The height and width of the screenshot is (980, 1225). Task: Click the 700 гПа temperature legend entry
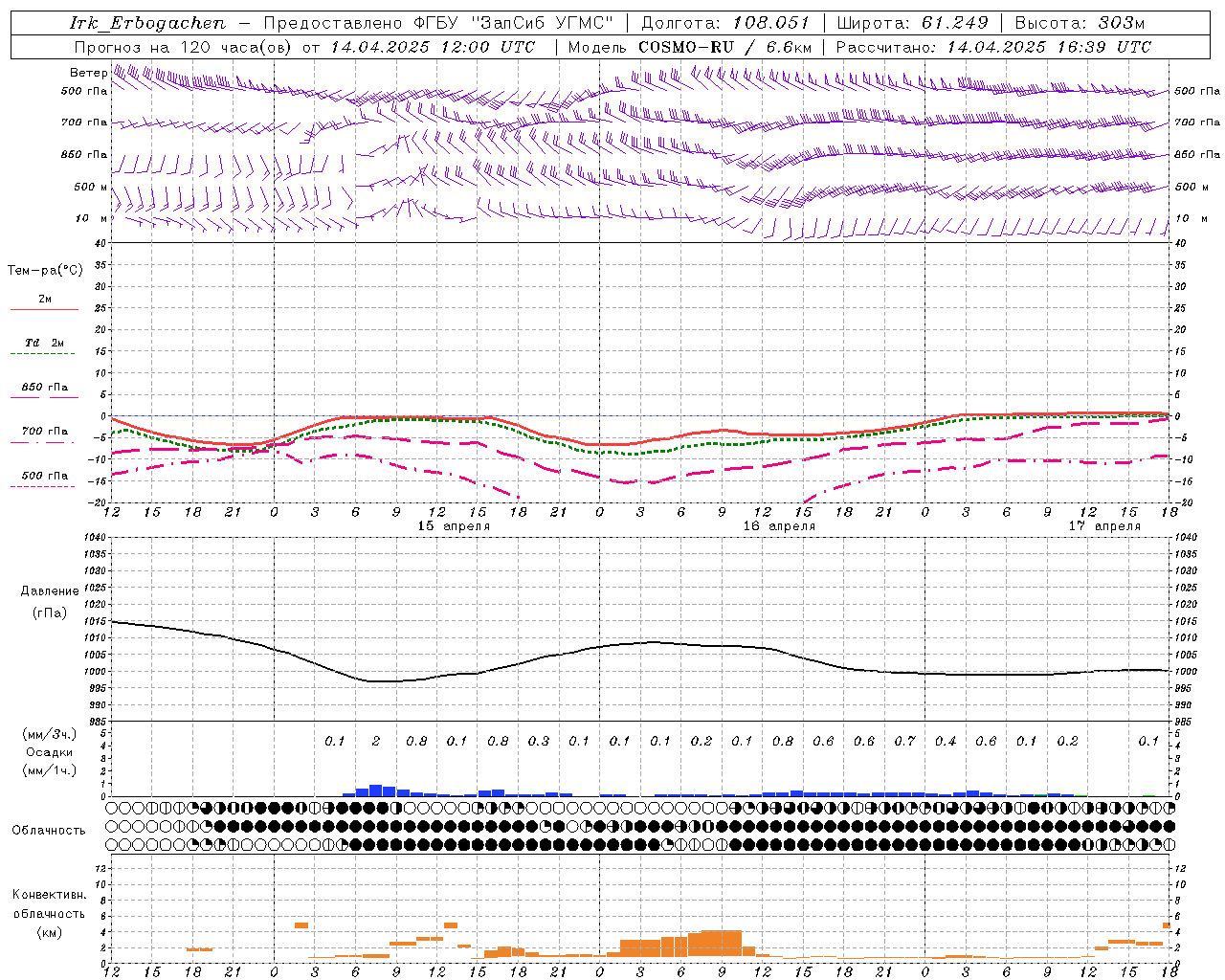click(45, 432)
